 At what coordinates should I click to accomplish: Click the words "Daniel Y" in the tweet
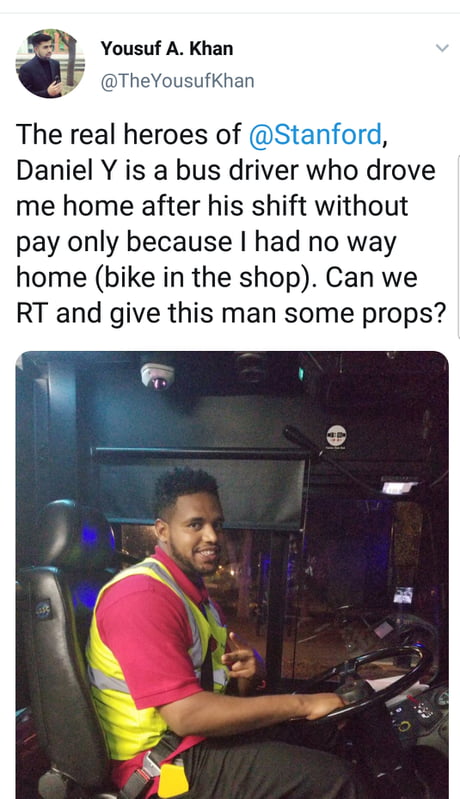pyautogui.click(x=67, y=171)
